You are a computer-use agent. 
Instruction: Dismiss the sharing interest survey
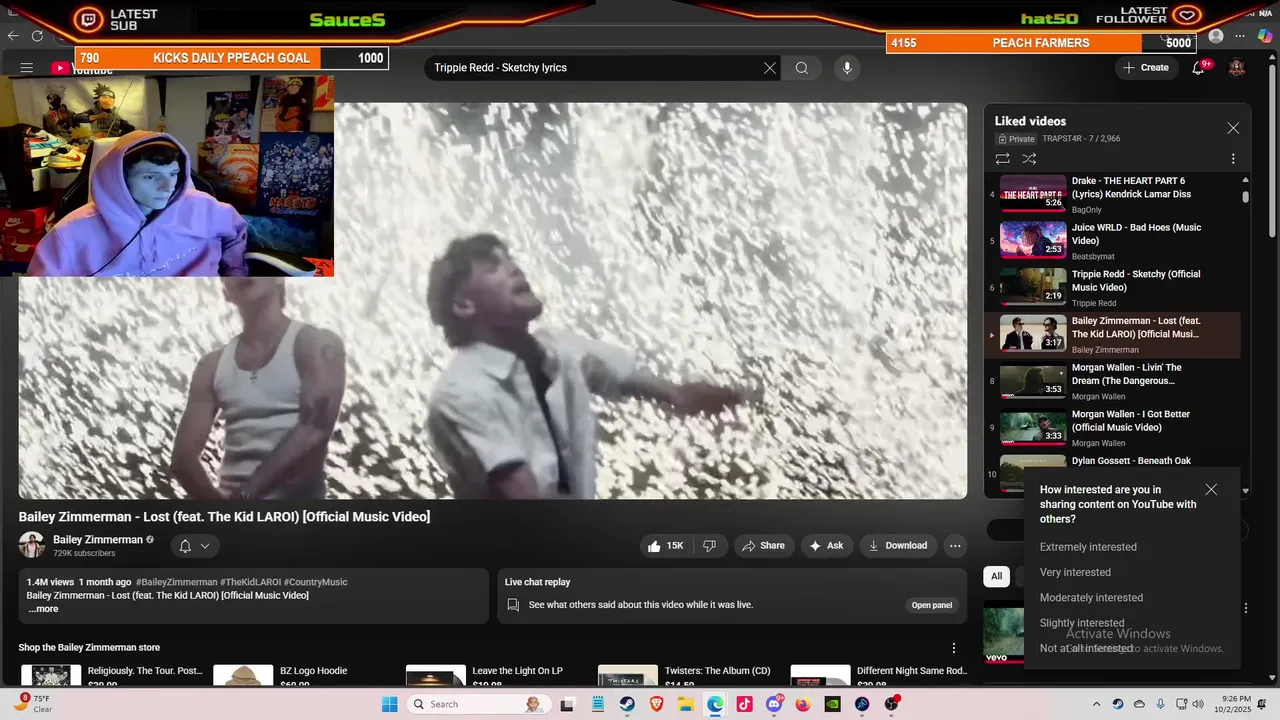[x=1211, y=490]
